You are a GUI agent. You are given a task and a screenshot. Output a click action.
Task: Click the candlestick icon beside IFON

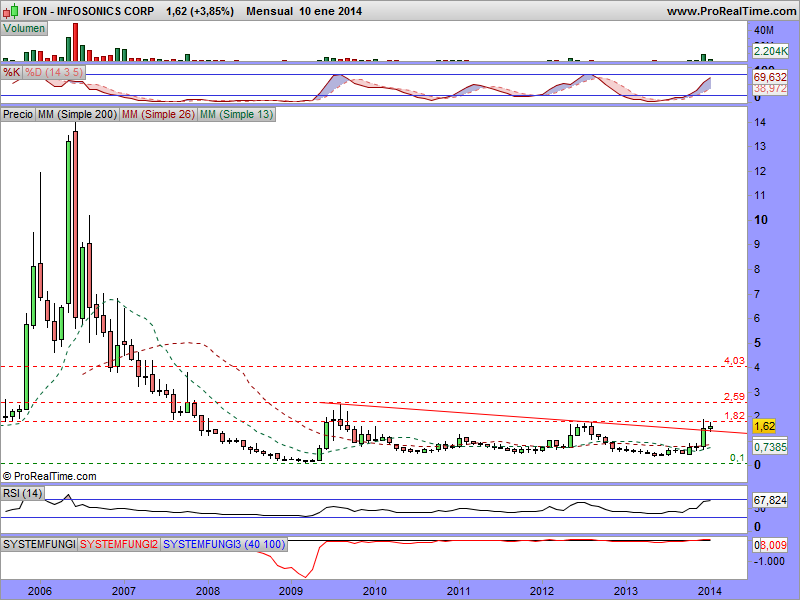11,11
